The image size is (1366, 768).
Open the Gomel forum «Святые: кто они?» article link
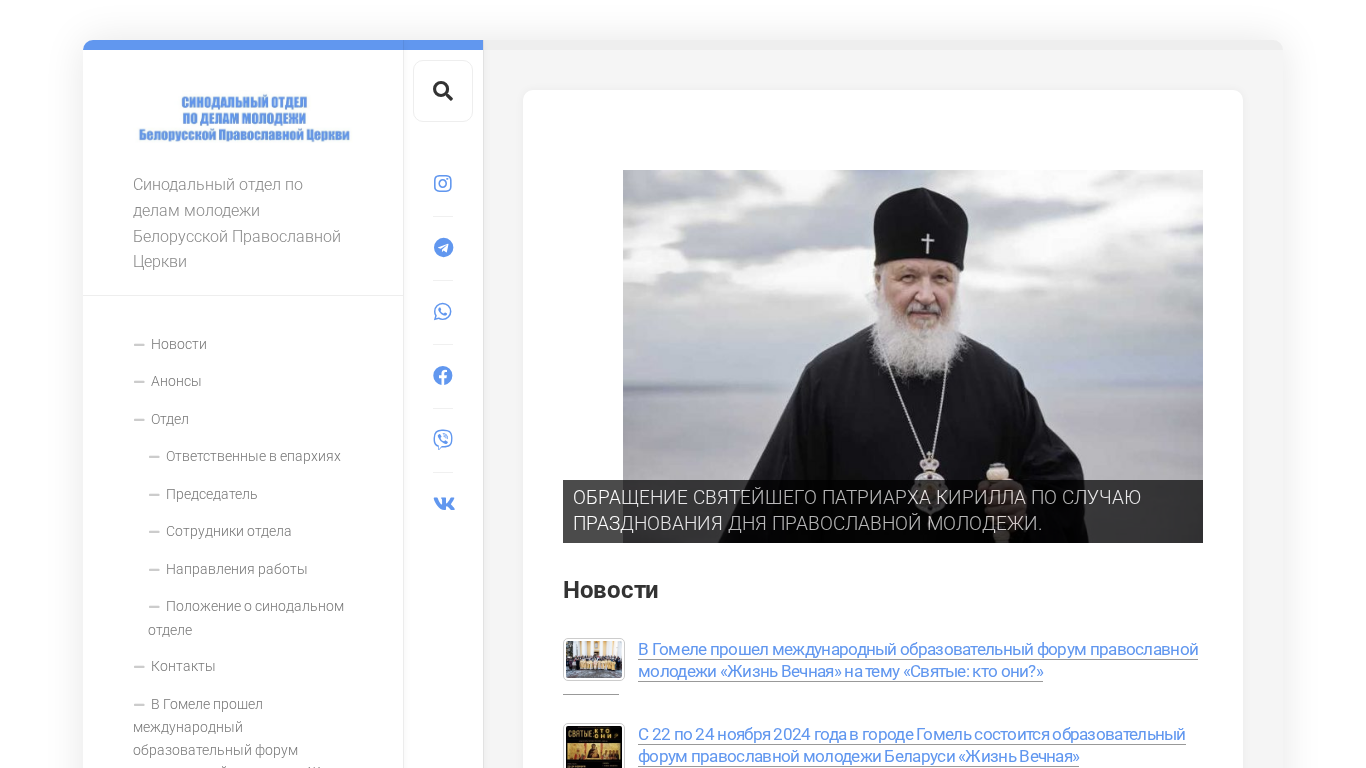pos(917,660)
